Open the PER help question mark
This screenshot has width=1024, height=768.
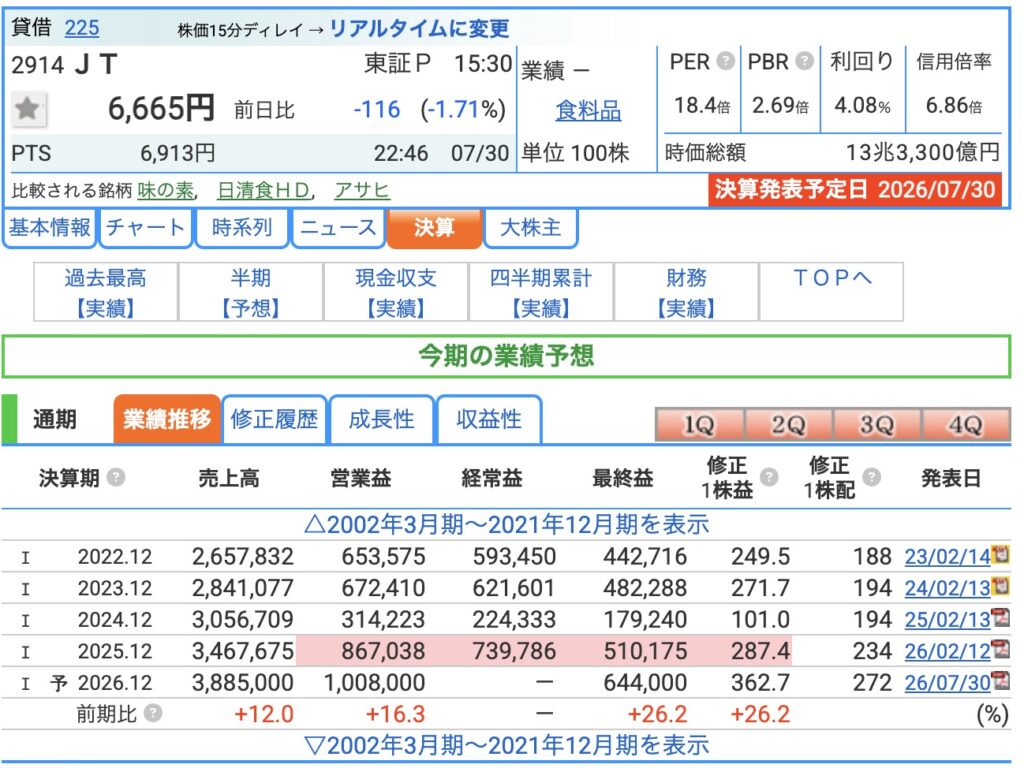click(725, 61)
